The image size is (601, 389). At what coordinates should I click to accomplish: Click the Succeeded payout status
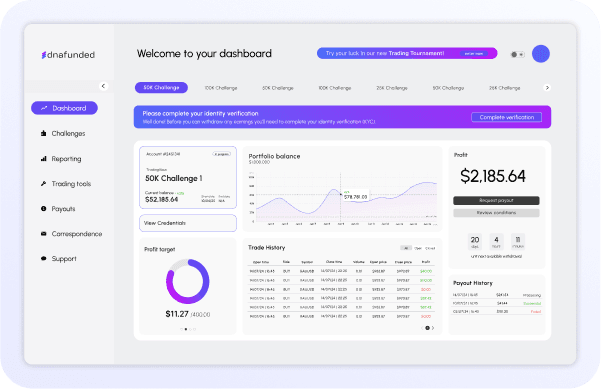532,304
